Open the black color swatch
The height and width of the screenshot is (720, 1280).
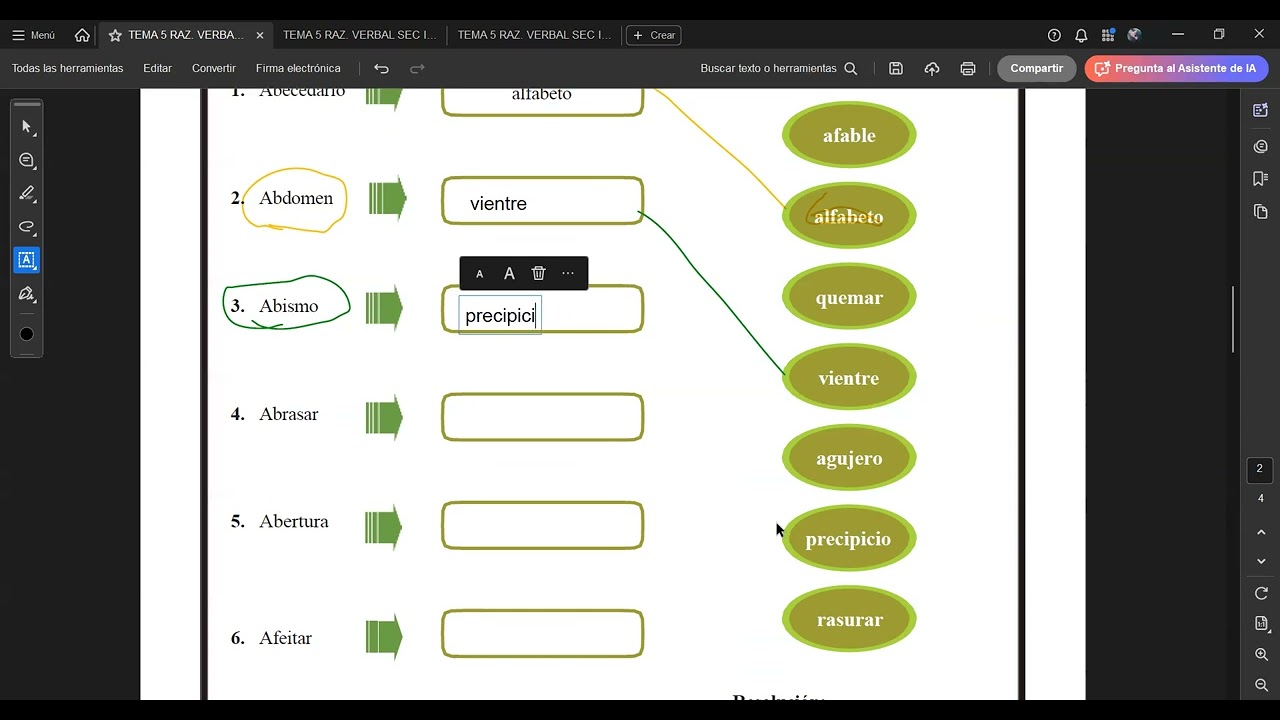coord(27,334)
